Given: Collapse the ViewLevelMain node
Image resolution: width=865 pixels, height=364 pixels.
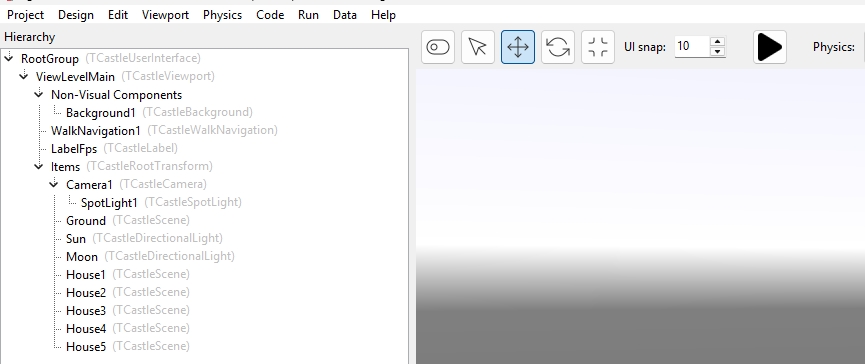Looking at the screenshot, I should coord(24,76).
